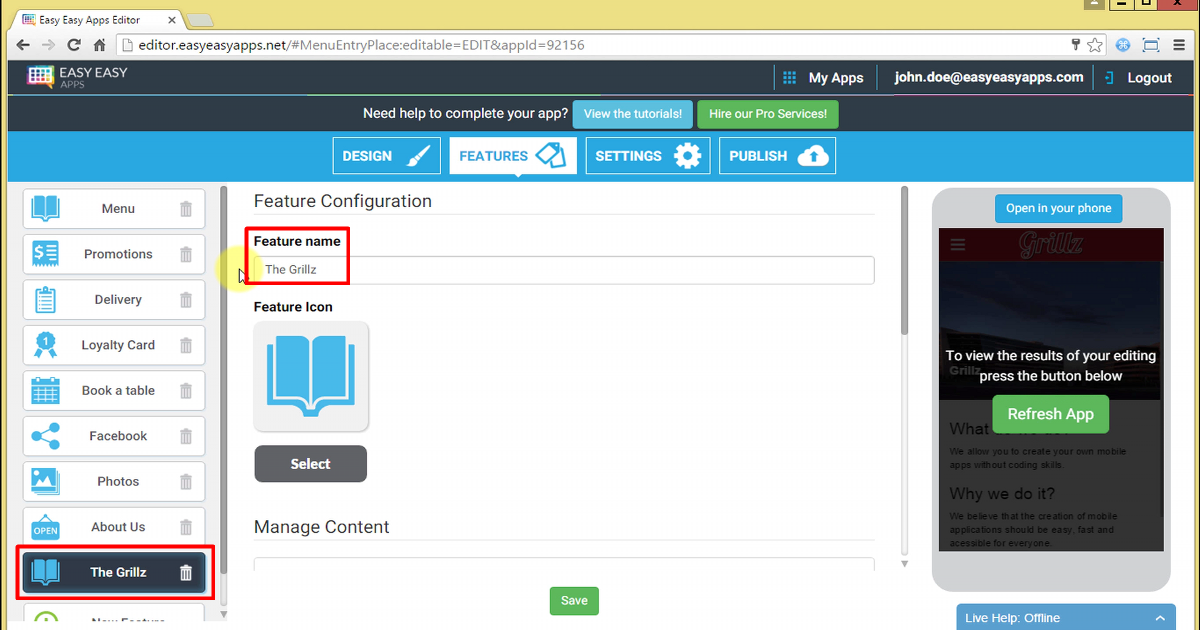Switch to the SETTINGS tab
Image resolution: width=1200 pixels, height=630 pixels.
click(647, 155)
